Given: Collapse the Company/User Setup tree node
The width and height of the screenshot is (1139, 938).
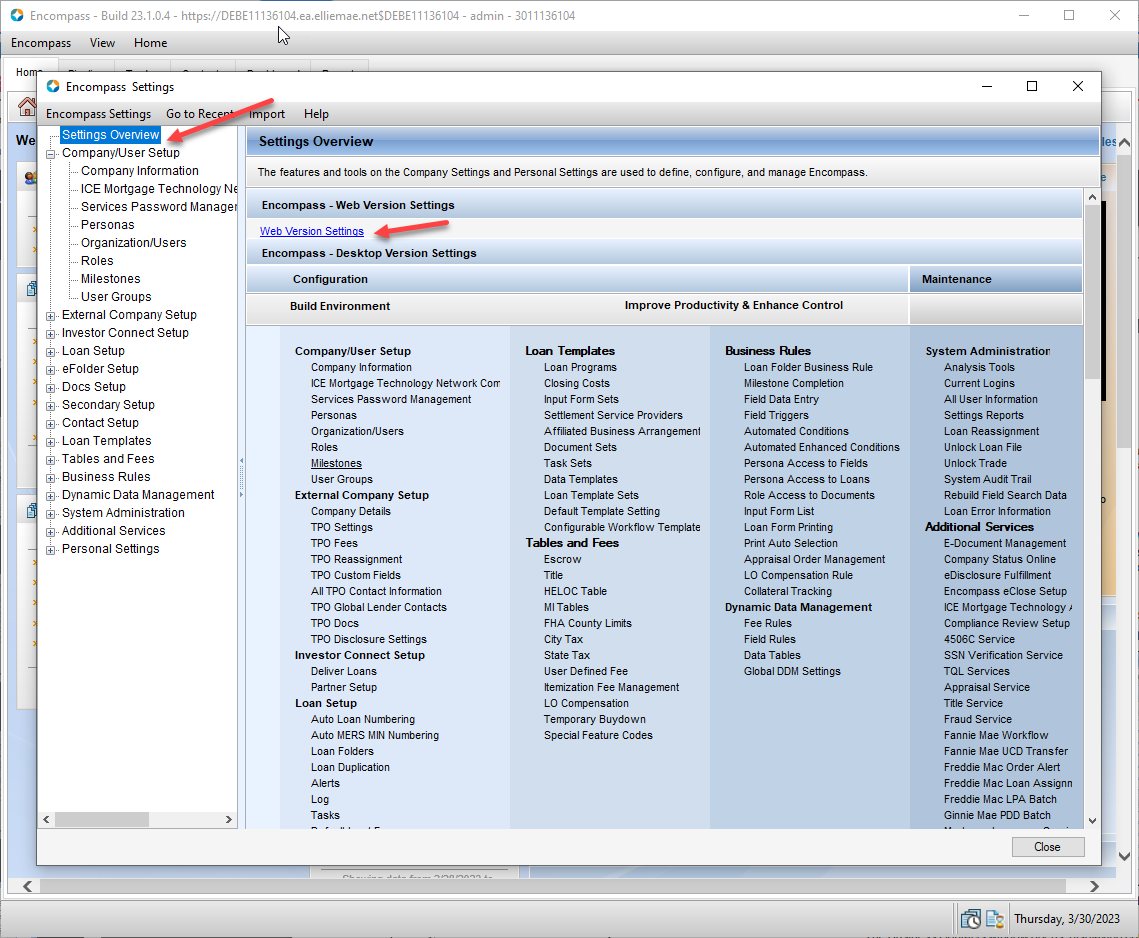Looking at the screenshot, I should (51, 154).
